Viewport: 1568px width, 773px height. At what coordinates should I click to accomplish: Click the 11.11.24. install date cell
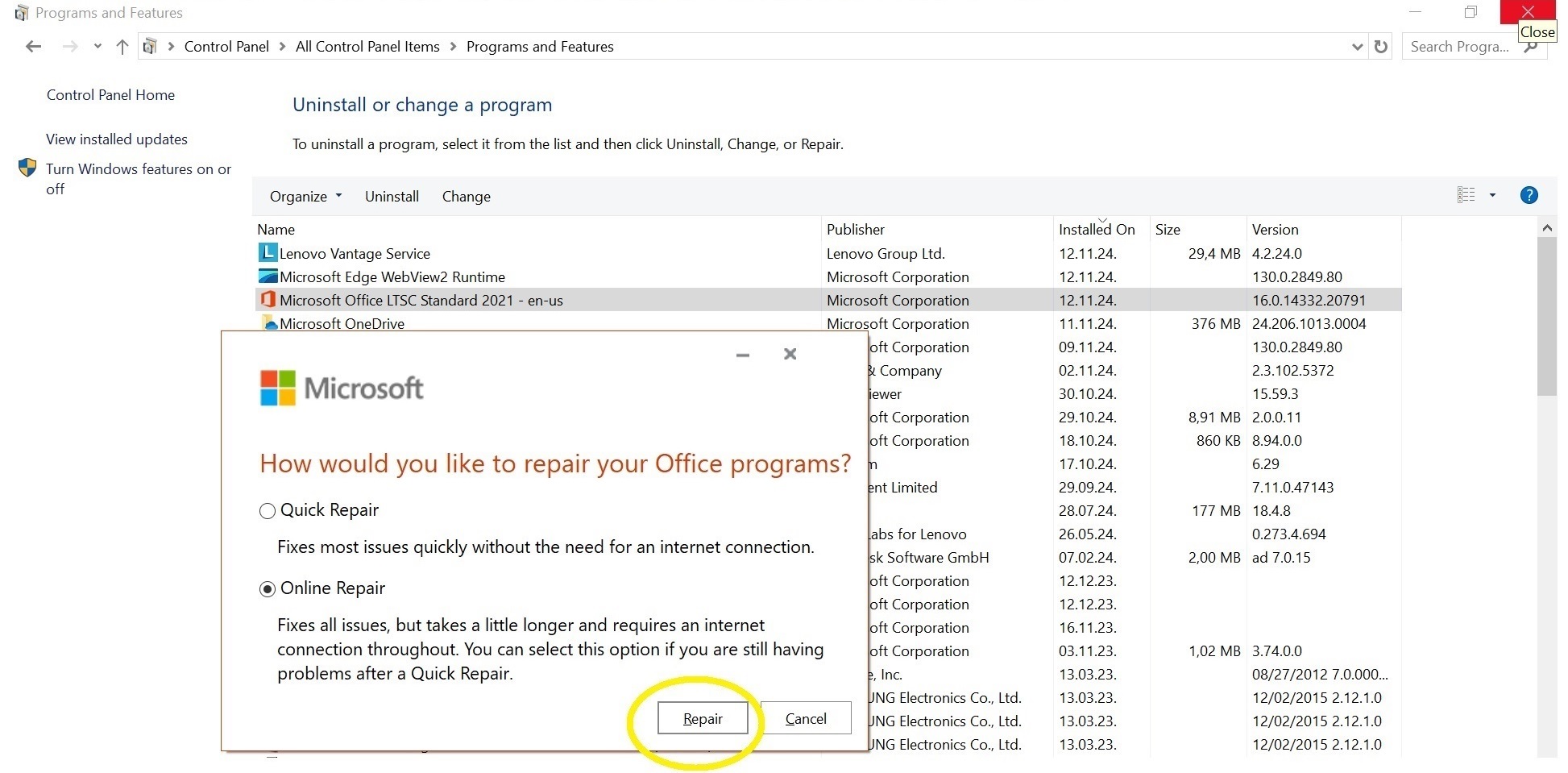[1087, 323]
